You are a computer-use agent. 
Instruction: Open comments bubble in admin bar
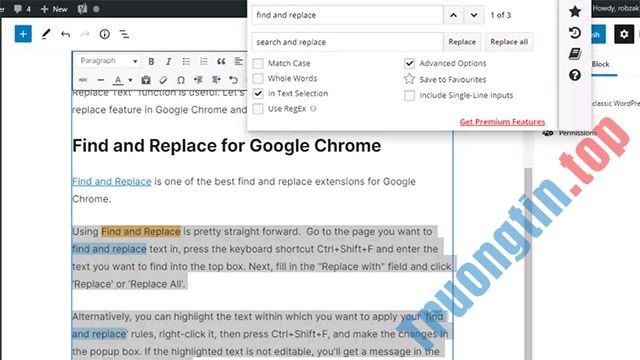(x=22, y=9)
